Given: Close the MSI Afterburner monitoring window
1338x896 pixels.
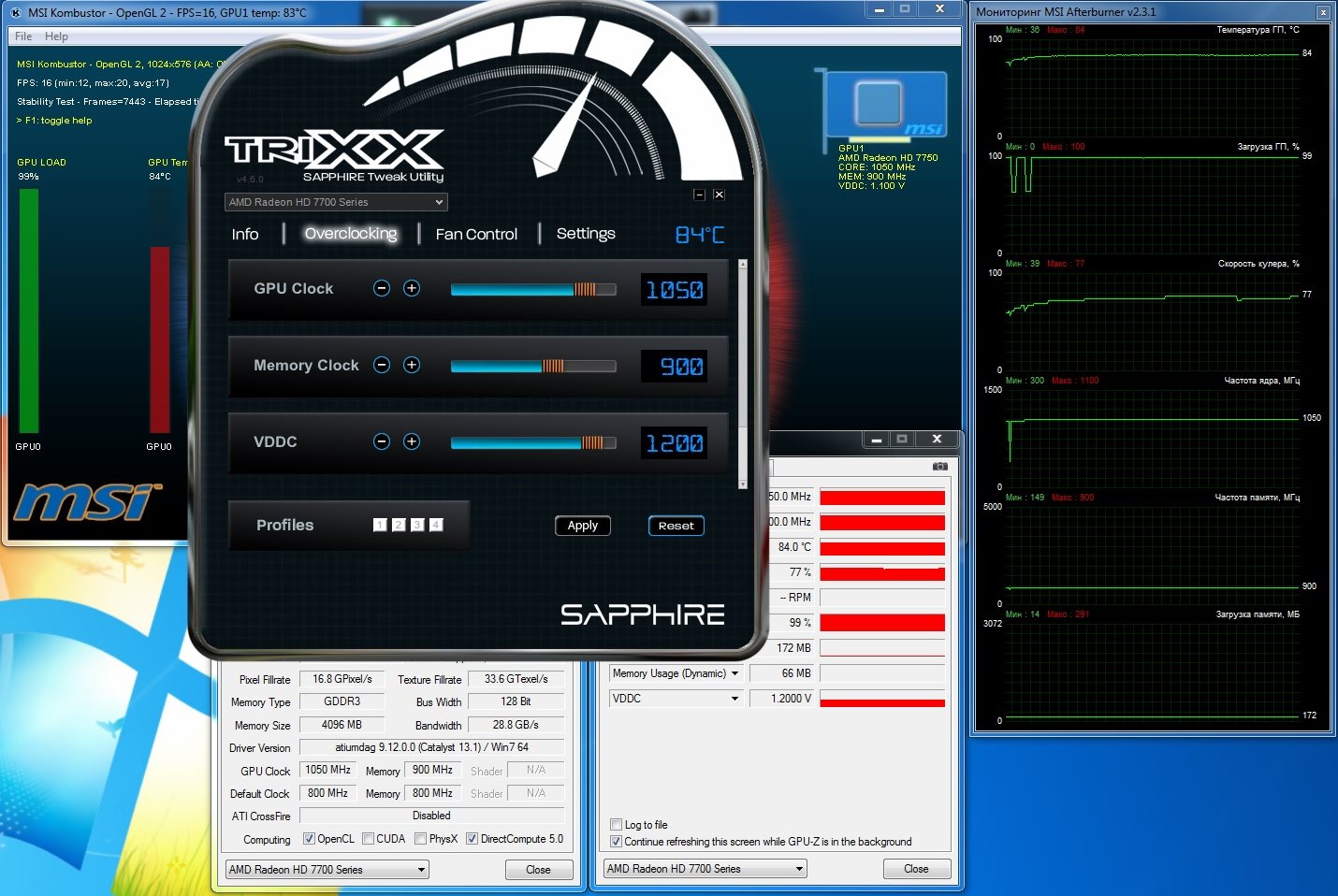Looking at the screenshot, I should (x=1323, y=12).
